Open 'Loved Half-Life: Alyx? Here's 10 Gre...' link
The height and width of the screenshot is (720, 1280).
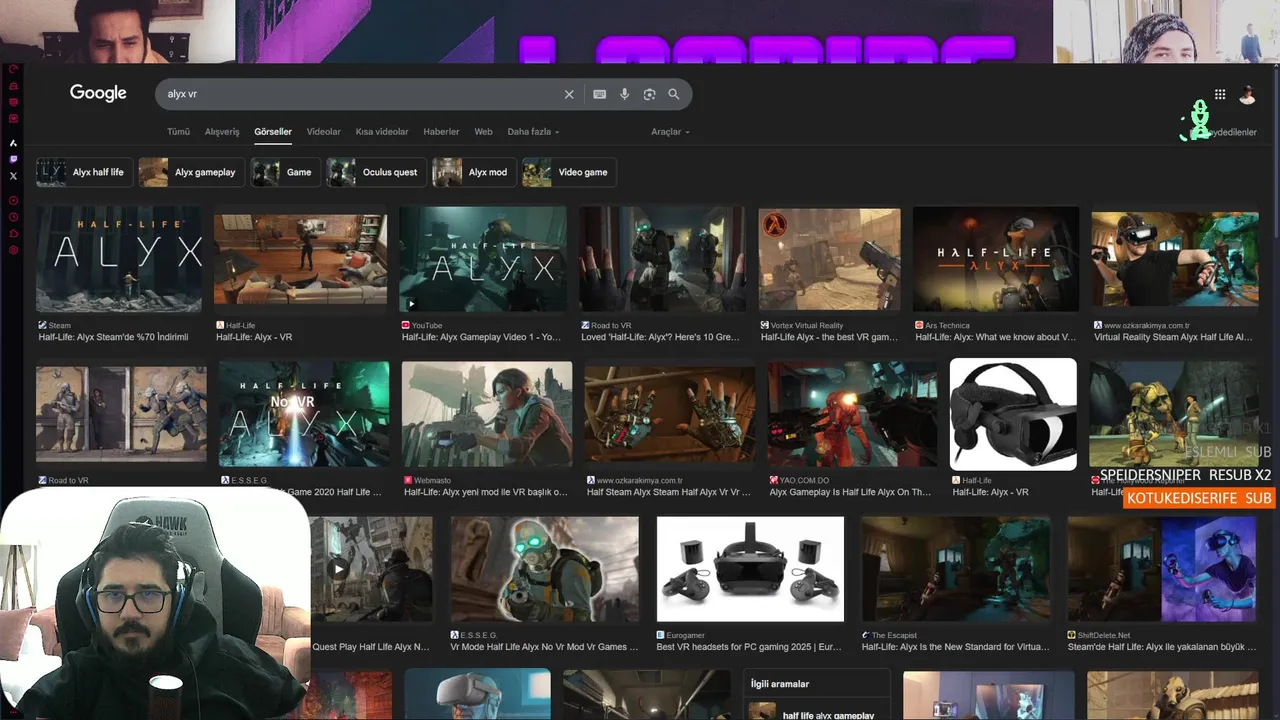[661, 337]
